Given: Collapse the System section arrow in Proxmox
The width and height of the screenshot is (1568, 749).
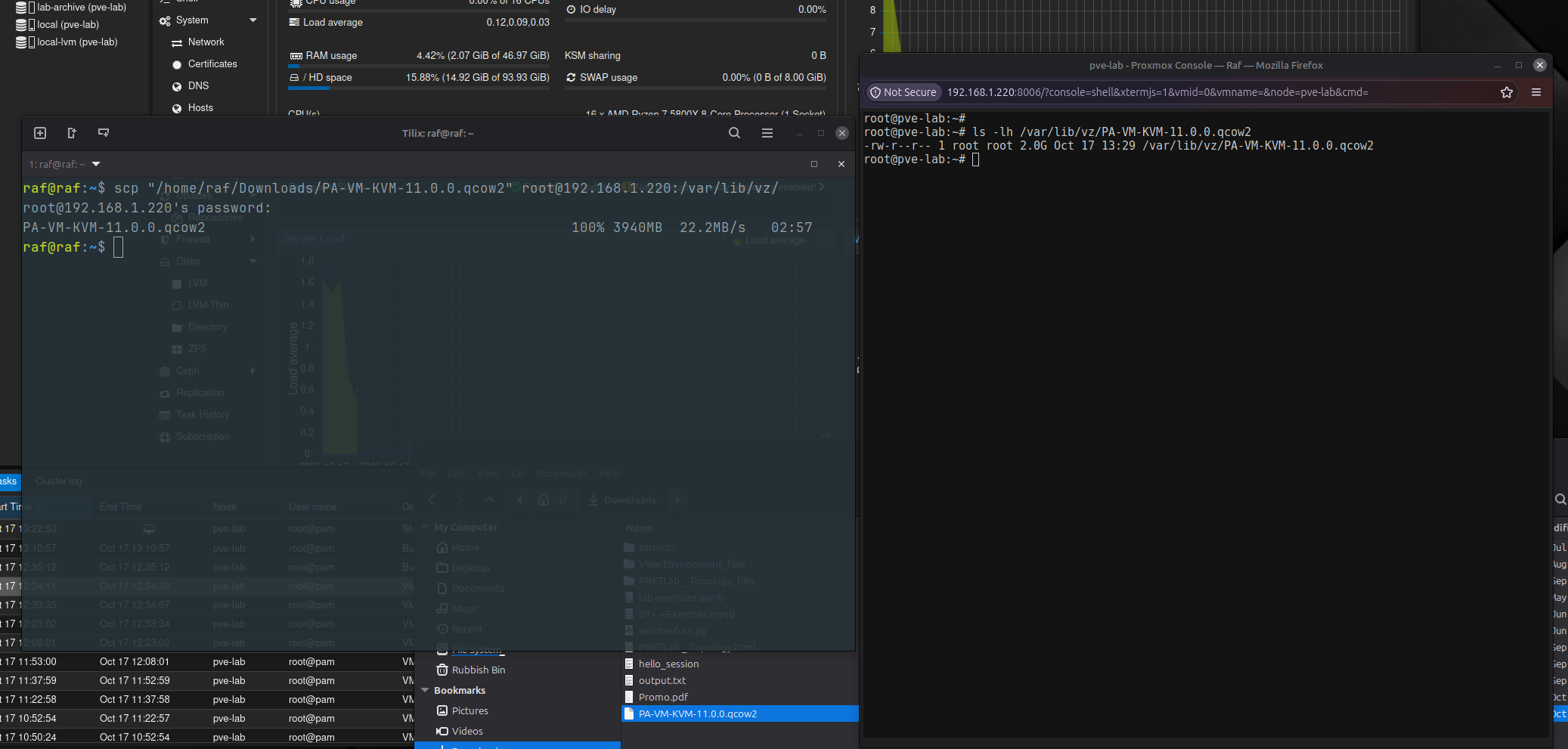Looking at the screenshot, I should click(x=253, y=20).
